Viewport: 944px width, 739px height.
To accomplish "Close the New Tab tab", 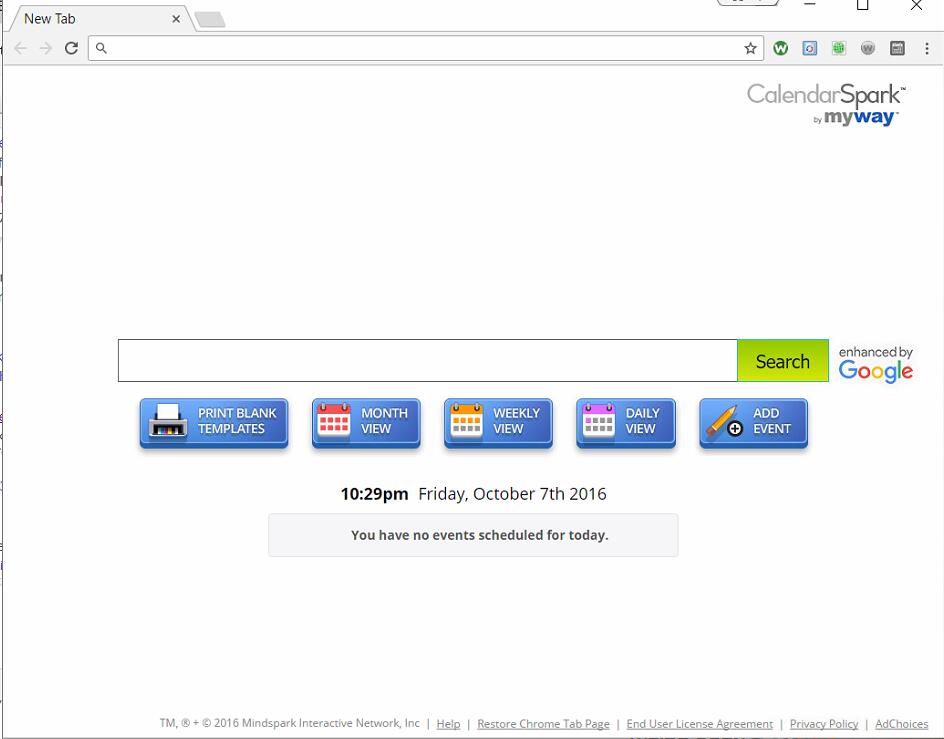I will click(176, 19).
